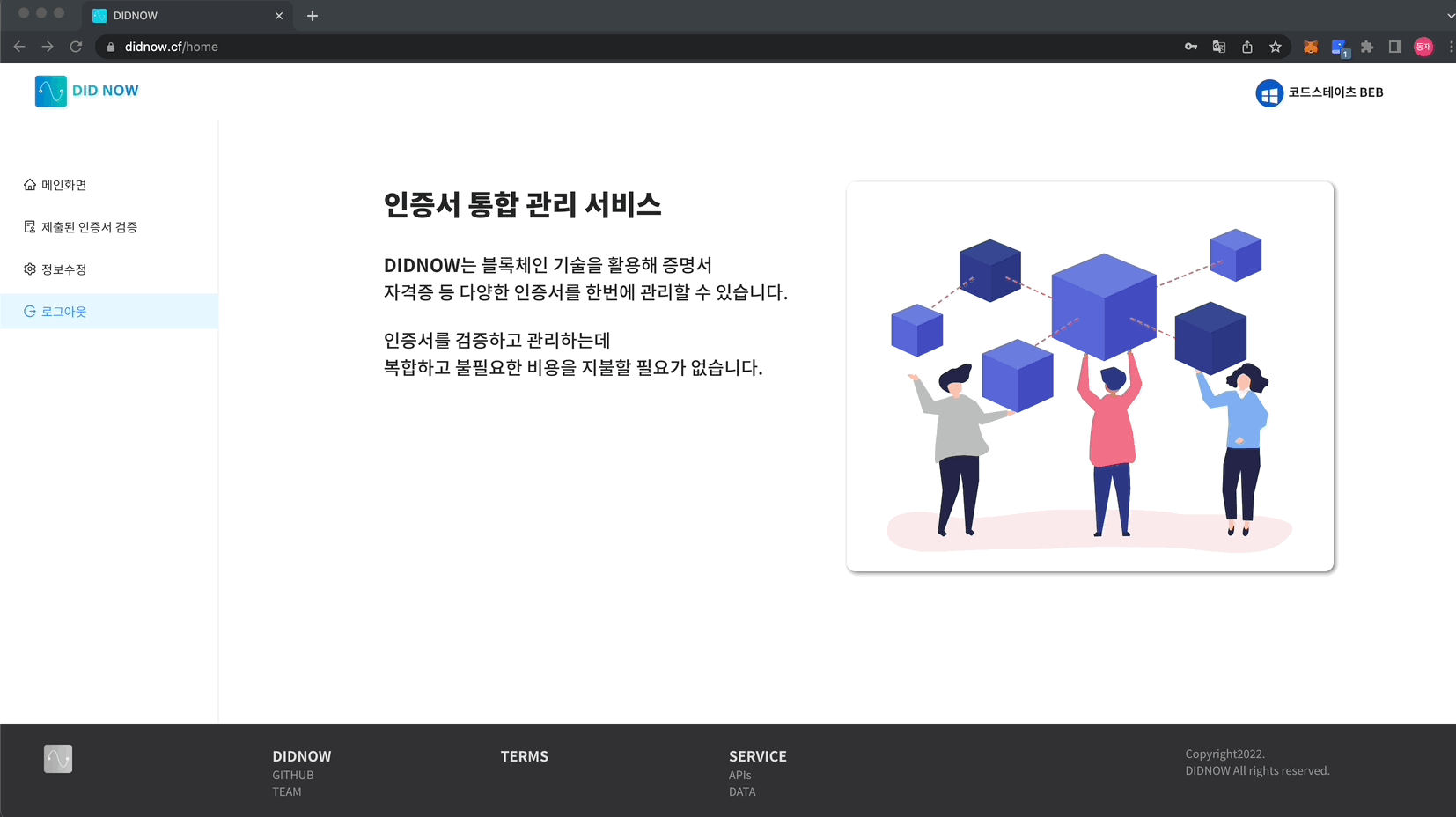Toggle the browser side panel icon
The height and width of the screenshot is (817, 1456).
pyautogui.click(x=1395, y=47)
